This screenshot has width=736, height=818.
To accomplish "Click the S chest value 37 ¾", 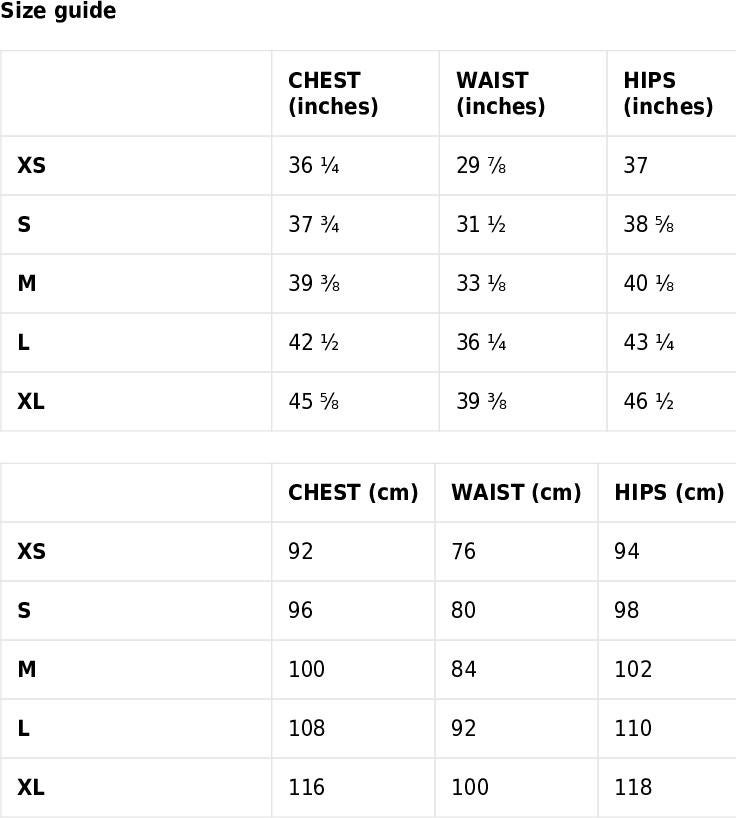I will 313,224.
